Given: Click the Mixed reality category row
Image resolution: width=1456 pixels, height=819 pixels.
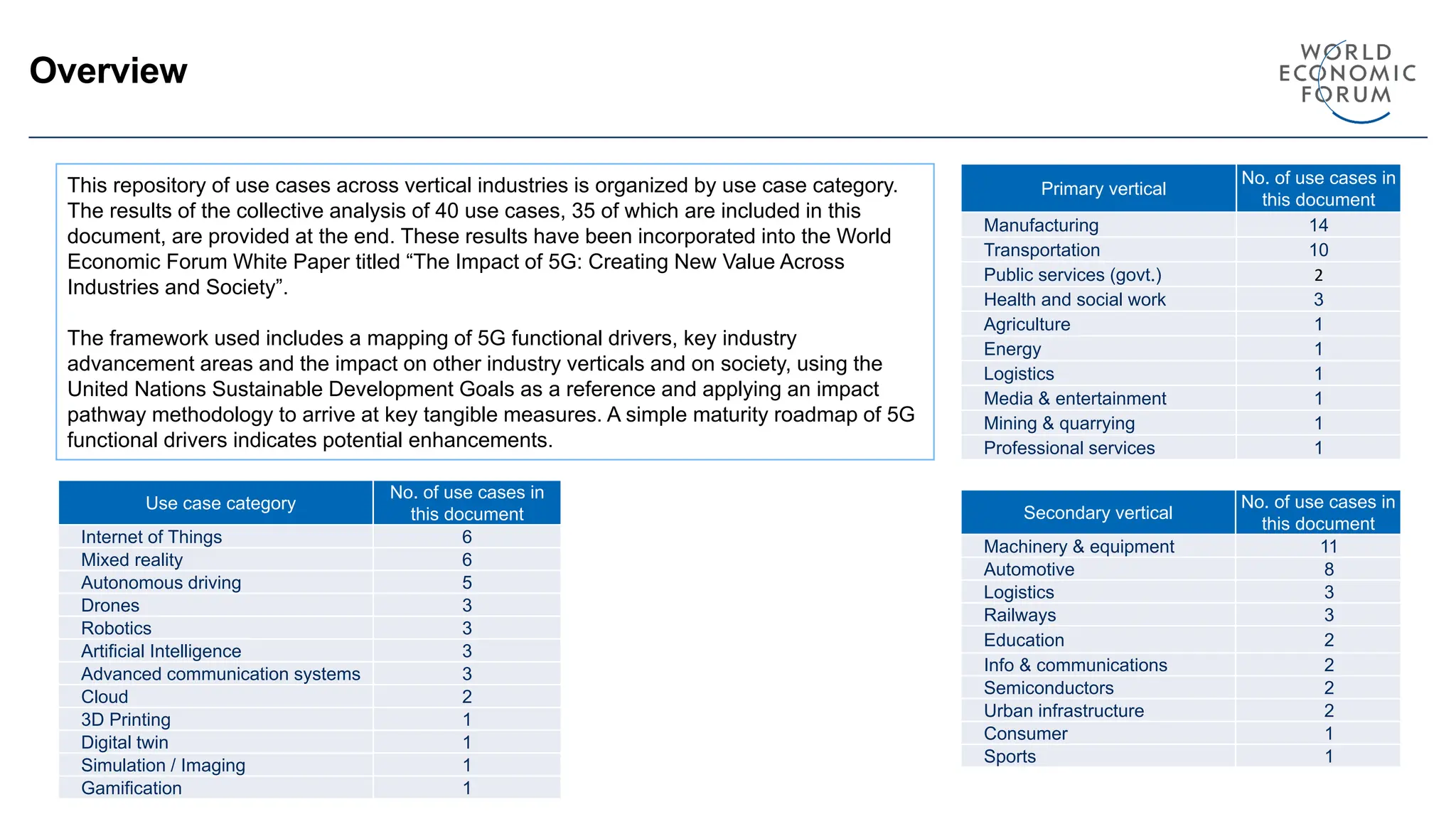Looking at the screenshot, I should click(x=132, y=560).
